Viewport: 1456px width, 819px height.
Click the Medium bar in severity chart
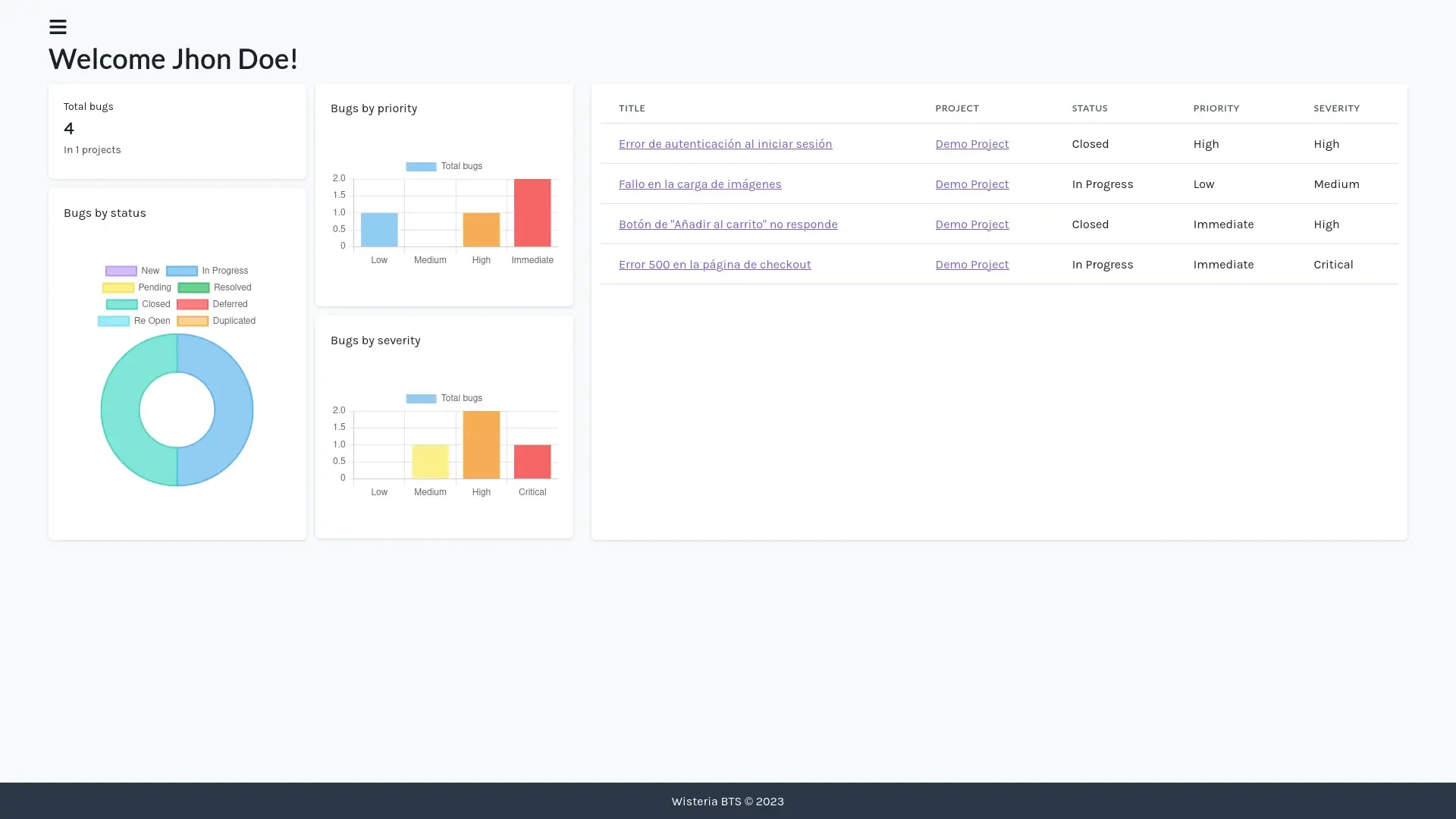point(430,462)
